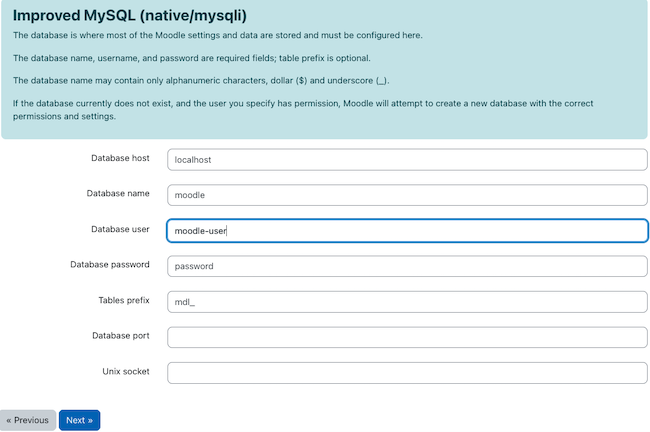Go back with the « Previous button
The width and height of the screenshot is (650, 432).
(28, 420)
